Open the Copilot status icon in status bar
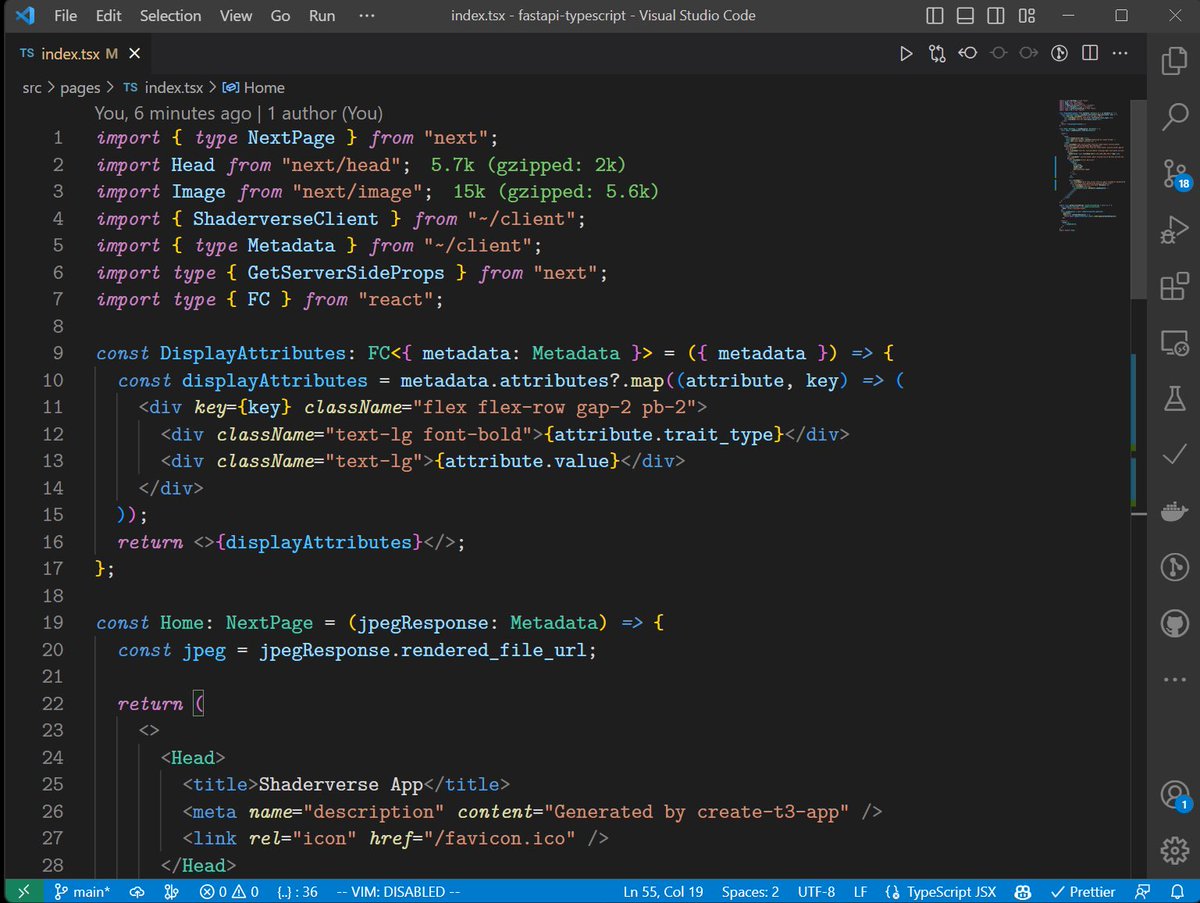 [1023, 891]
